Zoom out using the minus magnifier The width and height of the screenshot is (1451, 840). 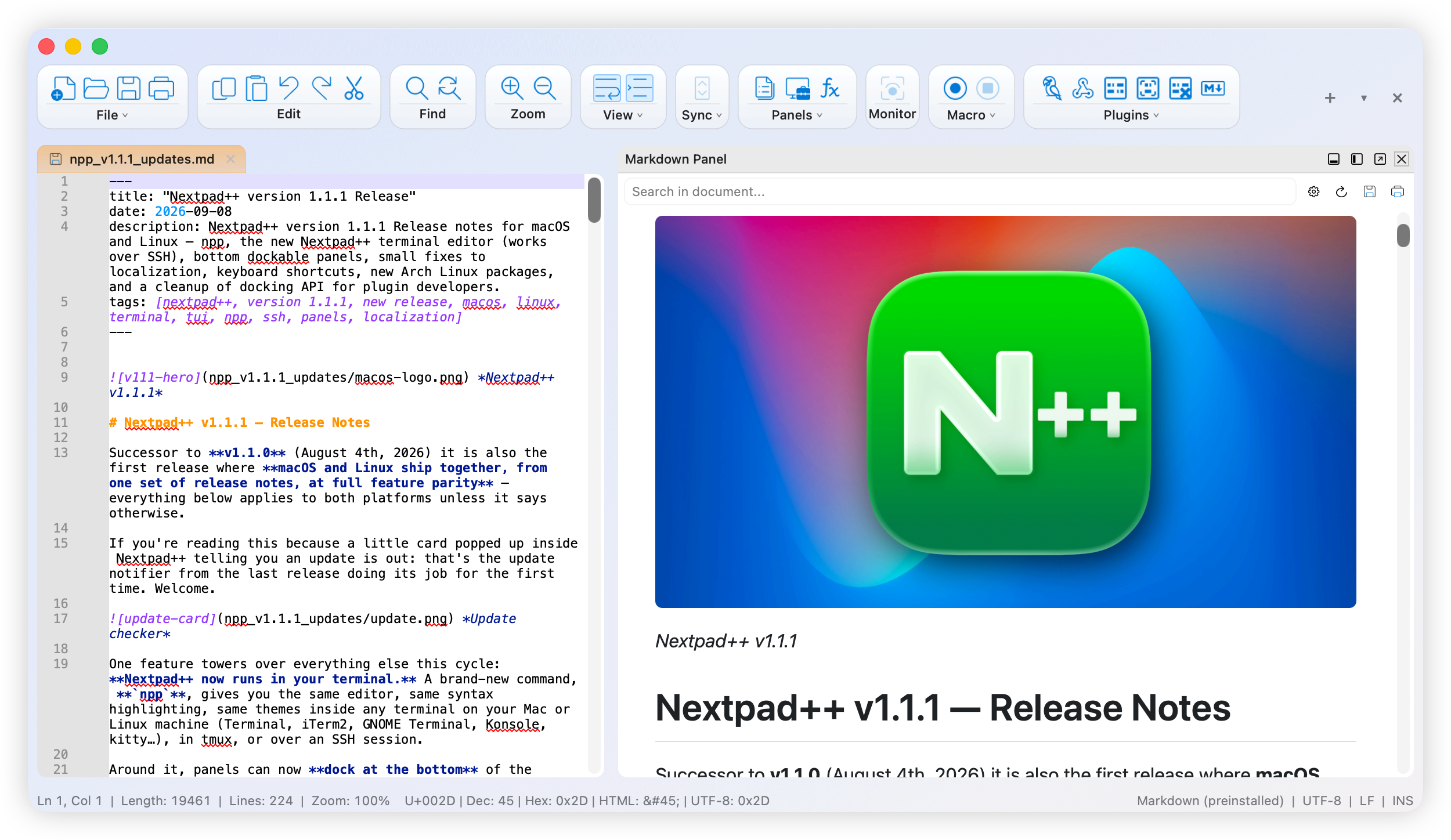544,89
